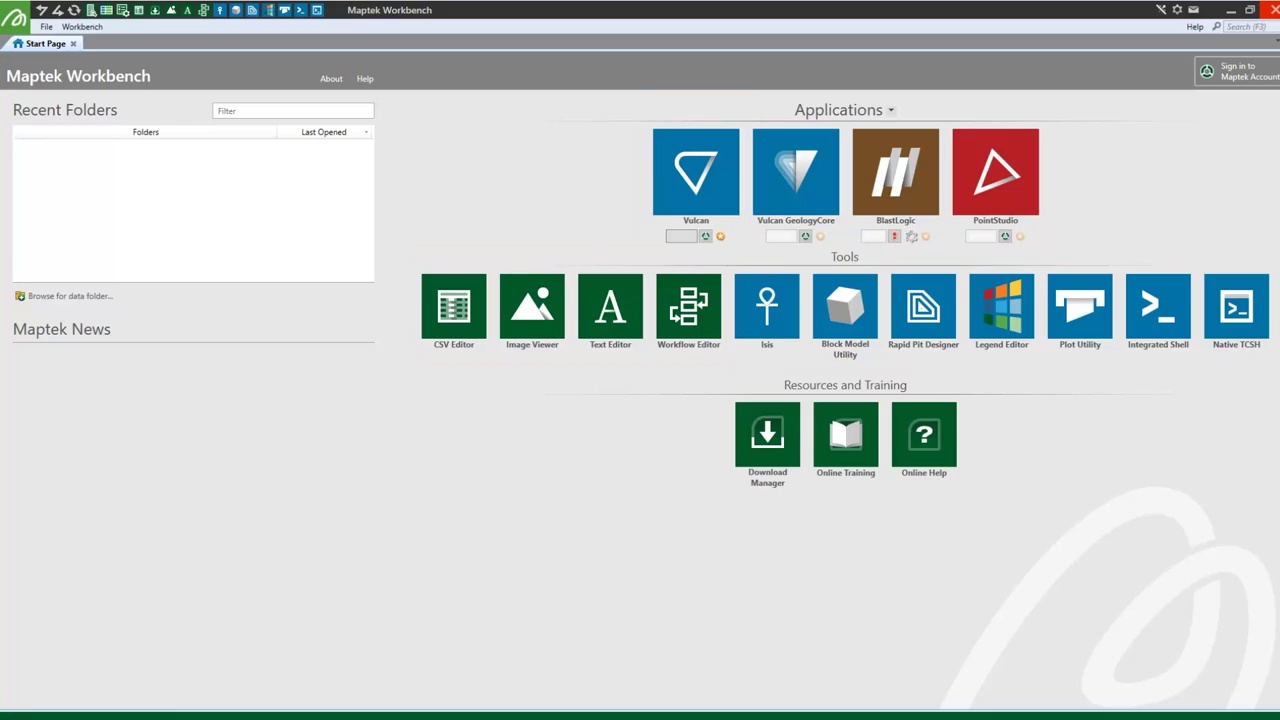The width and height of the screenshot is (1280, 720).
Task: Click the Image Viewer mountain icon in title toolbar
Action: [x=171, y=10]
